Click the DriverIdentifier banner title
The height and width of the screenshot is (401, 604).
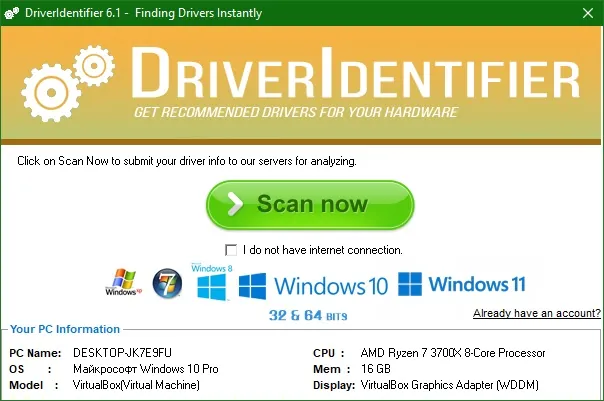[355, 72]
